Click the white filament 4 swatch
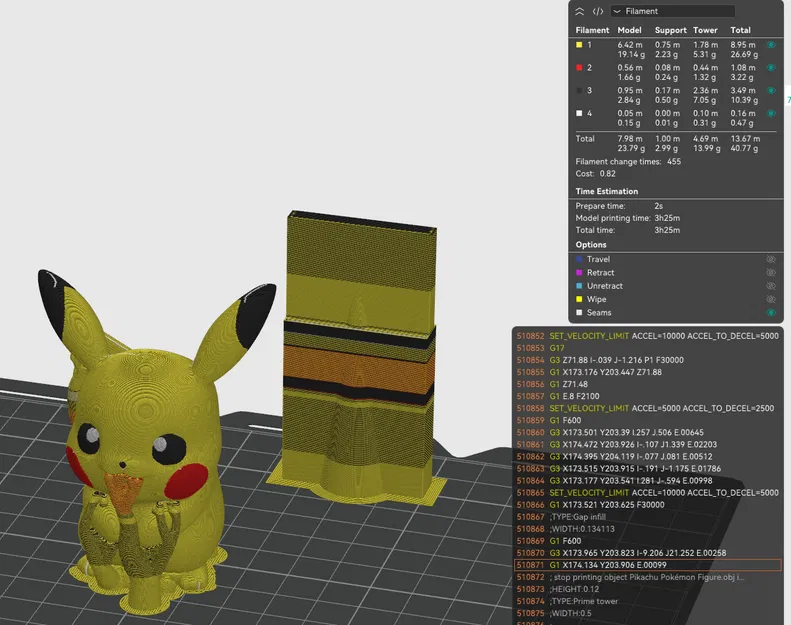This screenshot has height=625, width=791. pyautogui.click(x=579, y=113)
